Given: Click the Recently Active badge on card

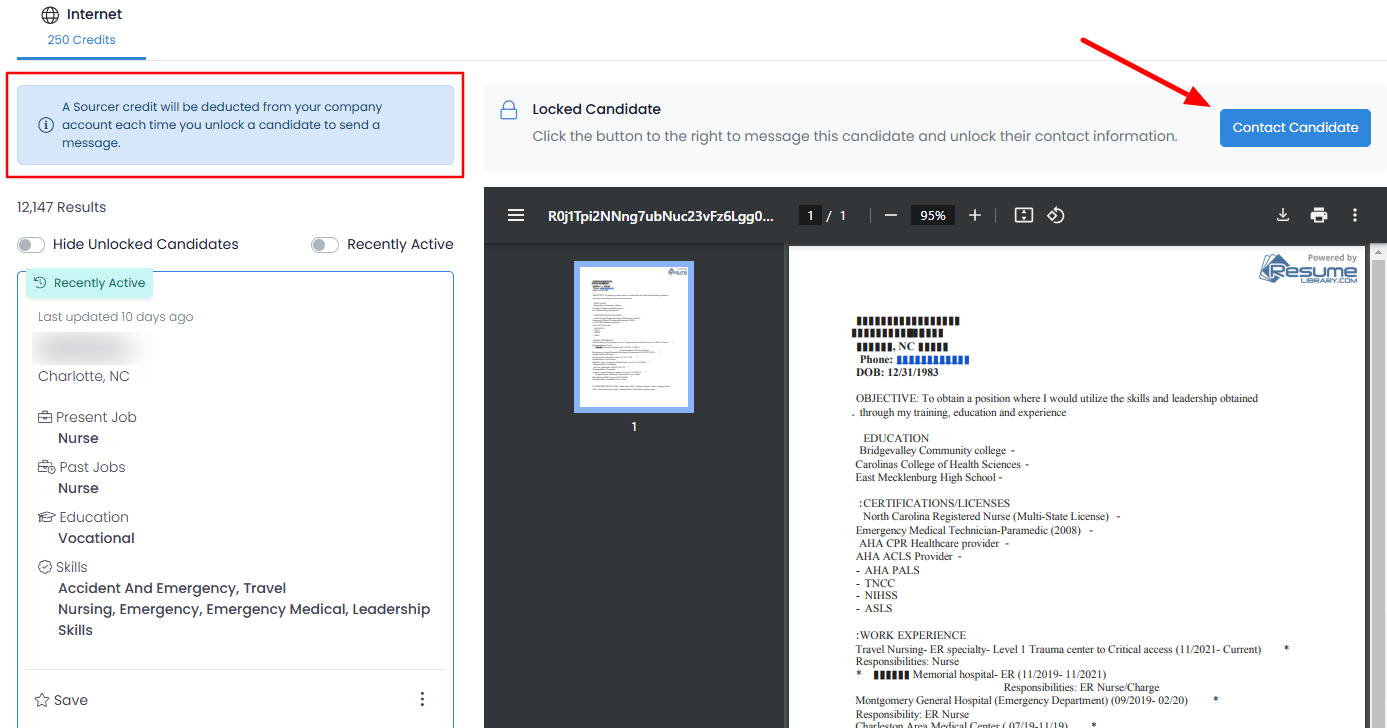Looking at the screenshot, I should [90, 283].
